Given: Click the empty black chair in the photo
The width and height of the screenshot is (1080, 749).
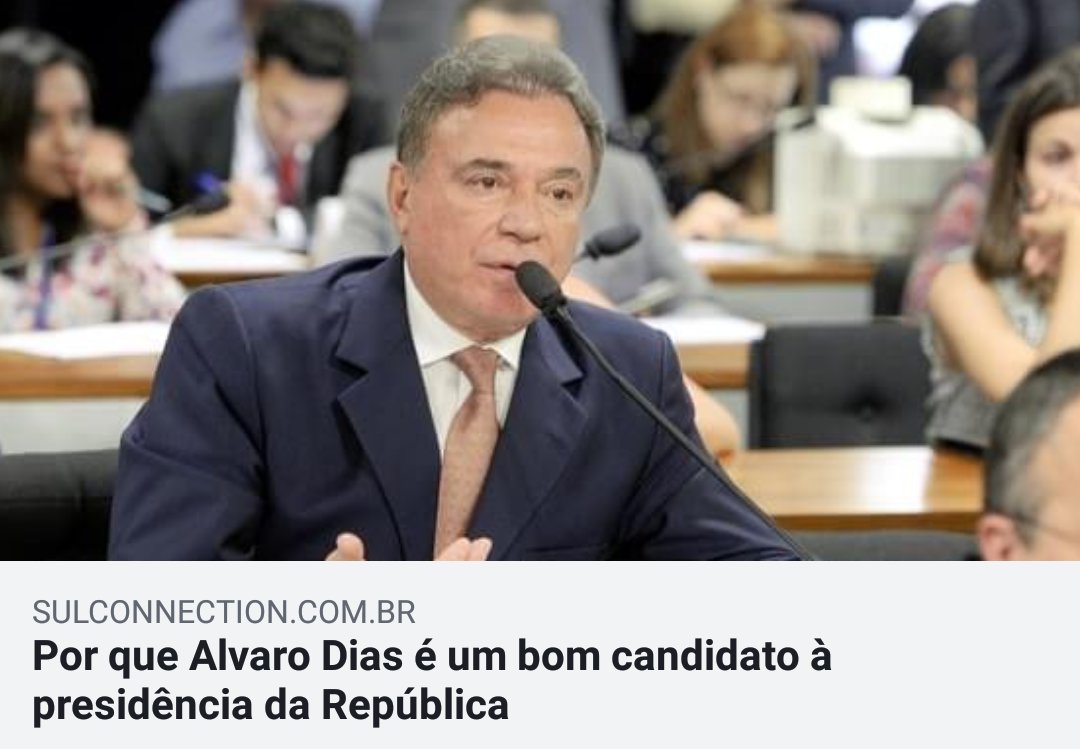Looking at the screenshot, I should point(840,386).
